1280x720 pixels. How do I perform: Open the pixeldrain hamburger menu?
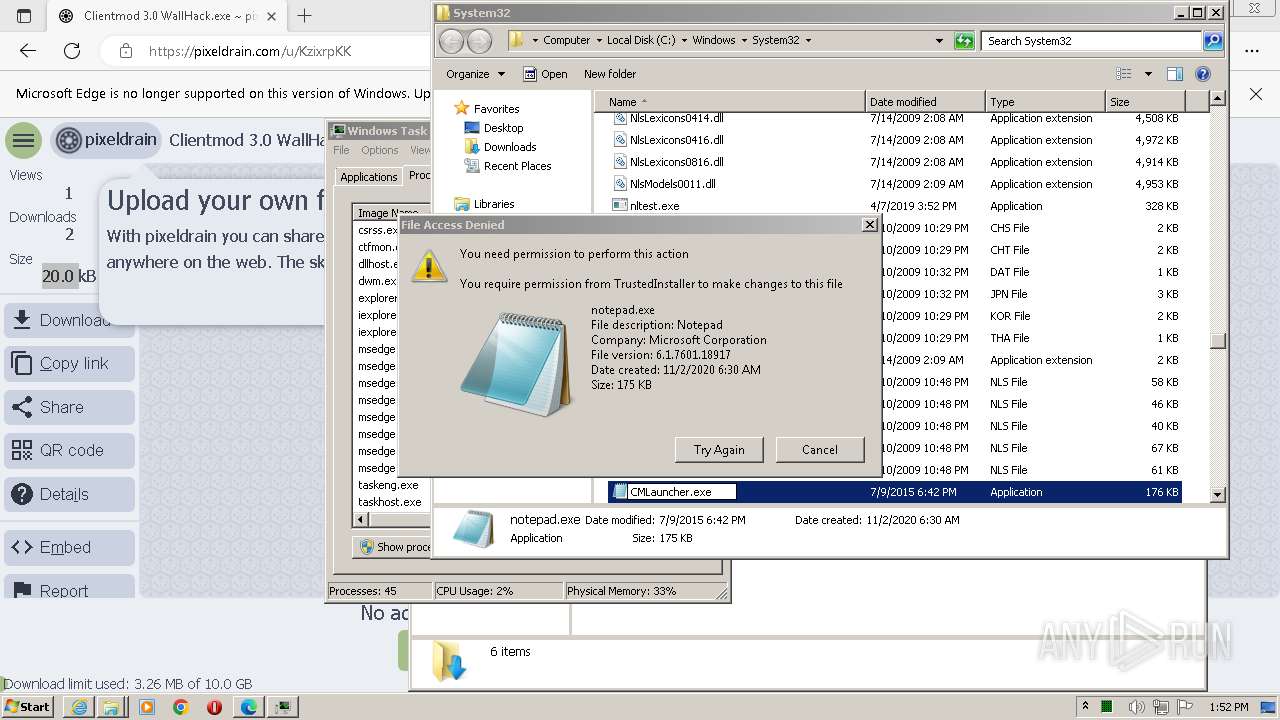[x=23, y=140]
